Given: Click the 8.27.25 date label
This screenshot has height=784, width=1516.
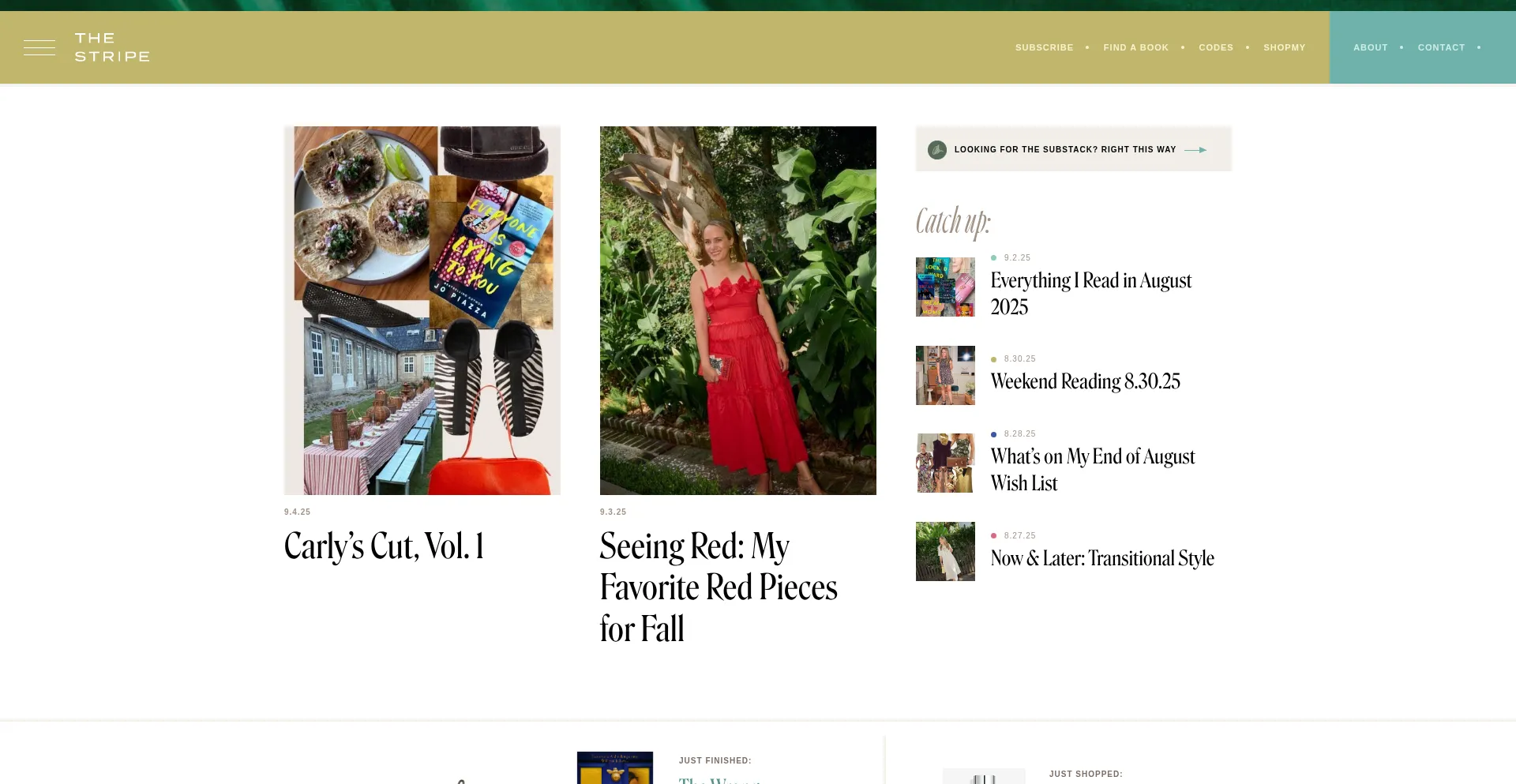Looking at the screenshot, I should pyautogui.click(x=1019, y=536).
